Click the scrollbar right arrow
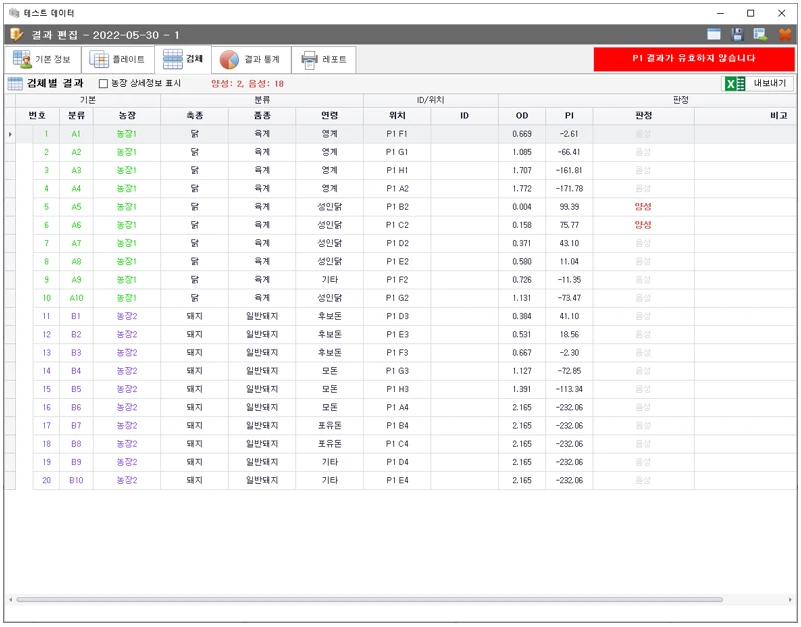This screenshot has height=627, width=801. [x=790, y=599]
